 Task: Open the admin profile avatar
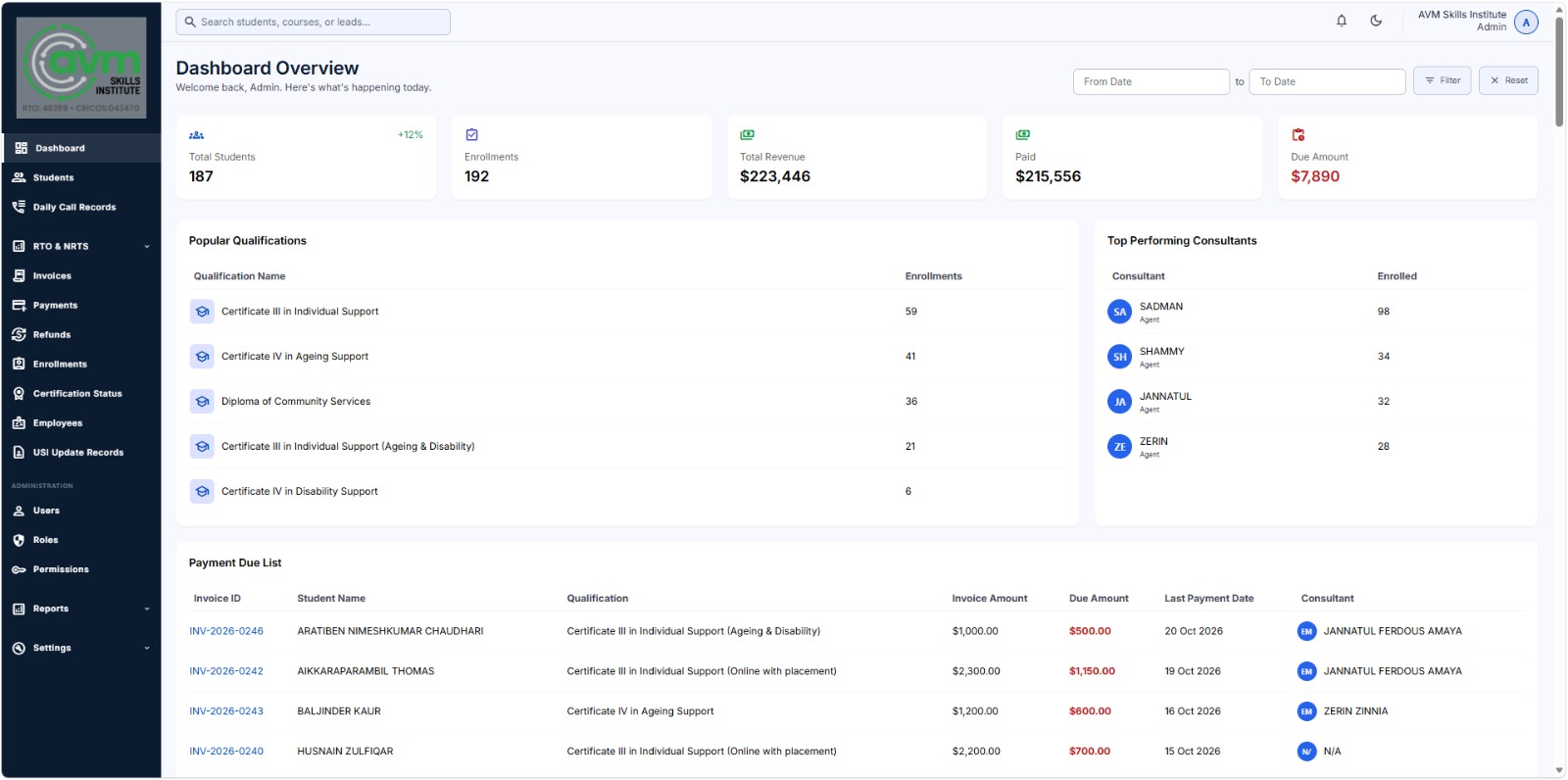1526,22
